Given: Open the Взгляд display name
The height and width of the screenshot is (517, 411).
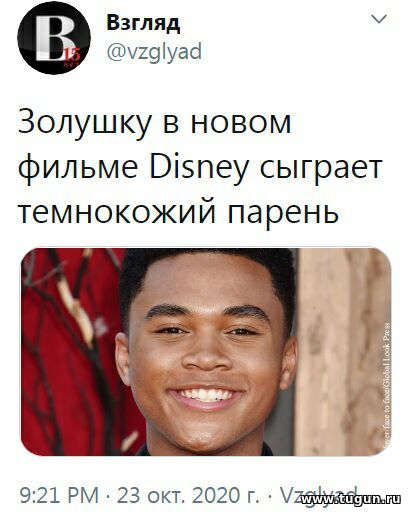Looking at the screenshot, I should point(143,23).
